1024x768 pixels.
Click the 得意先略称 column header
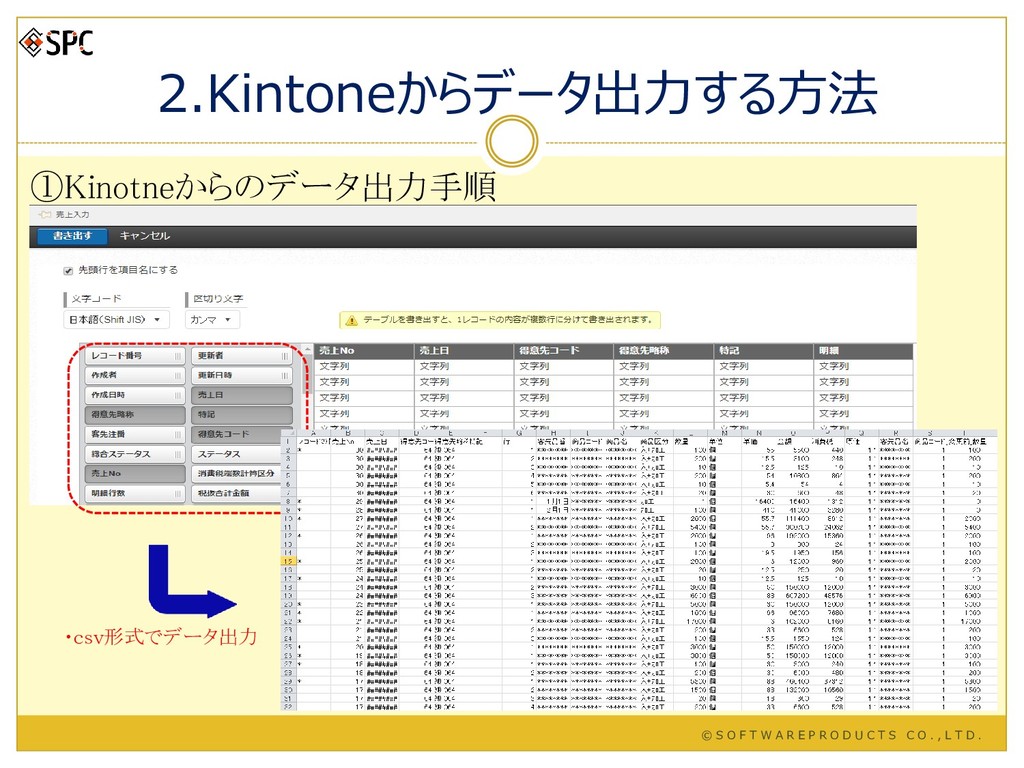point(664,351)
